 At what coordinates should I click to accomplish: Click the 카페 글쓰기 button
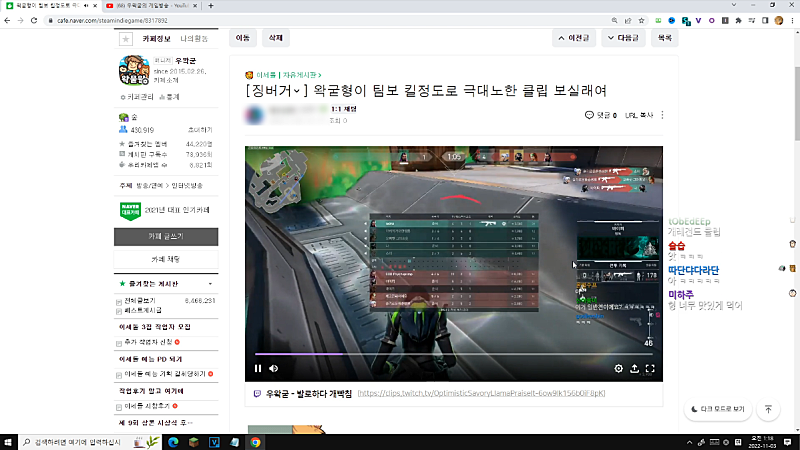click(166, 237)
